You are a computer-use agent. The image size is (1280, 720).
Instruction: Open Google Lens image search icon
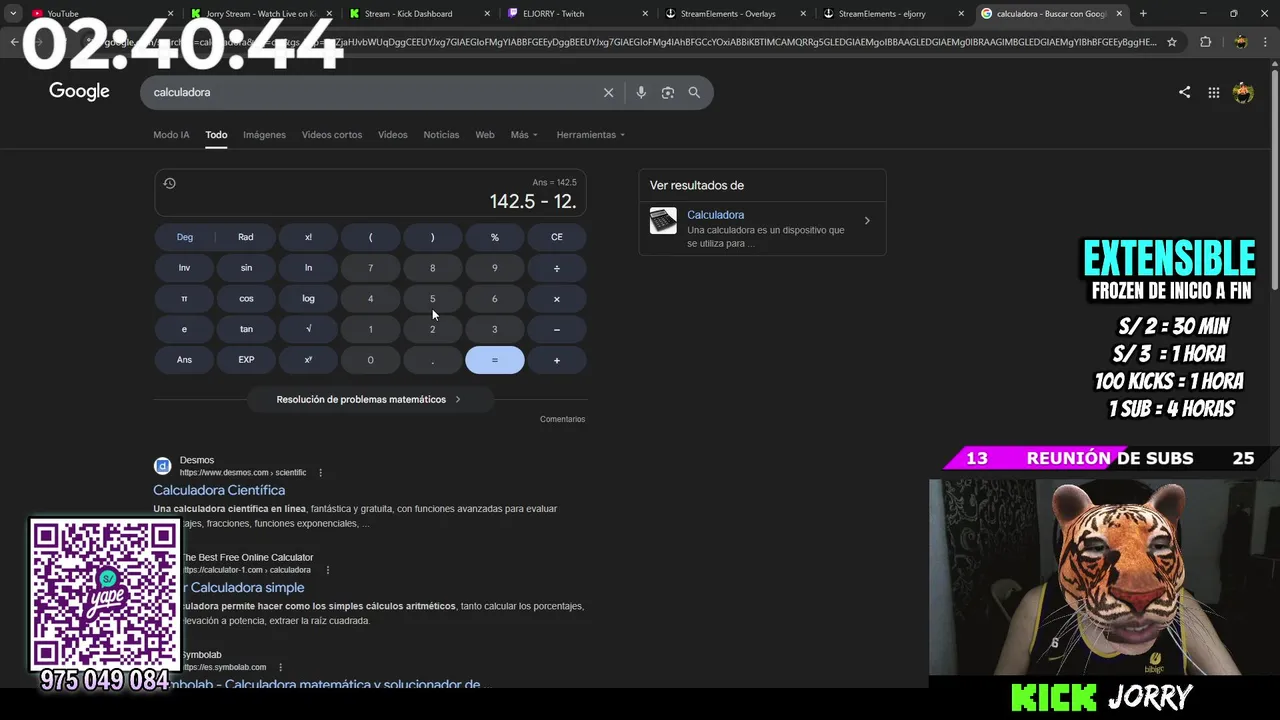tap(667, 92)
